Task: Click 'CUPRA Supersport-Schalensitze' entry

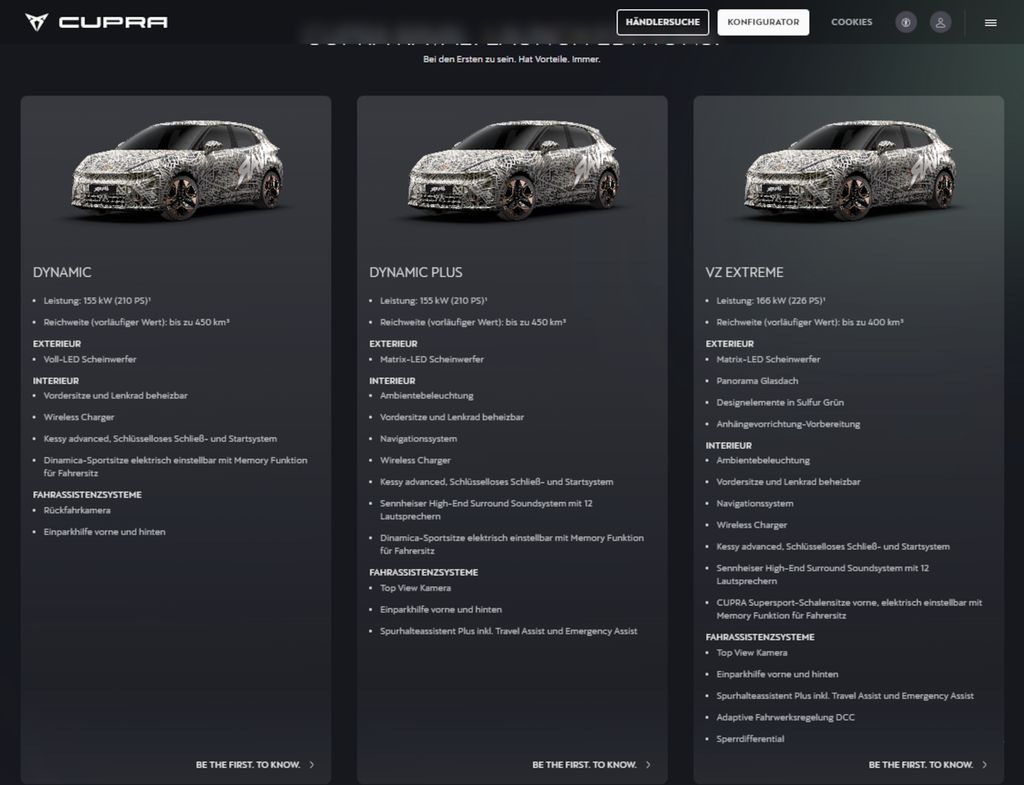Action: pyautogui.click(x=849, y=609)
